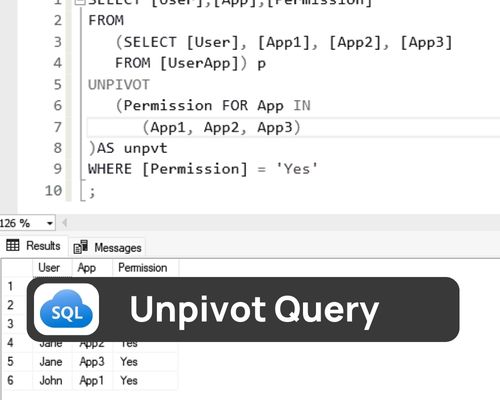Switch to the Messages tab

[x=107, y=247]
